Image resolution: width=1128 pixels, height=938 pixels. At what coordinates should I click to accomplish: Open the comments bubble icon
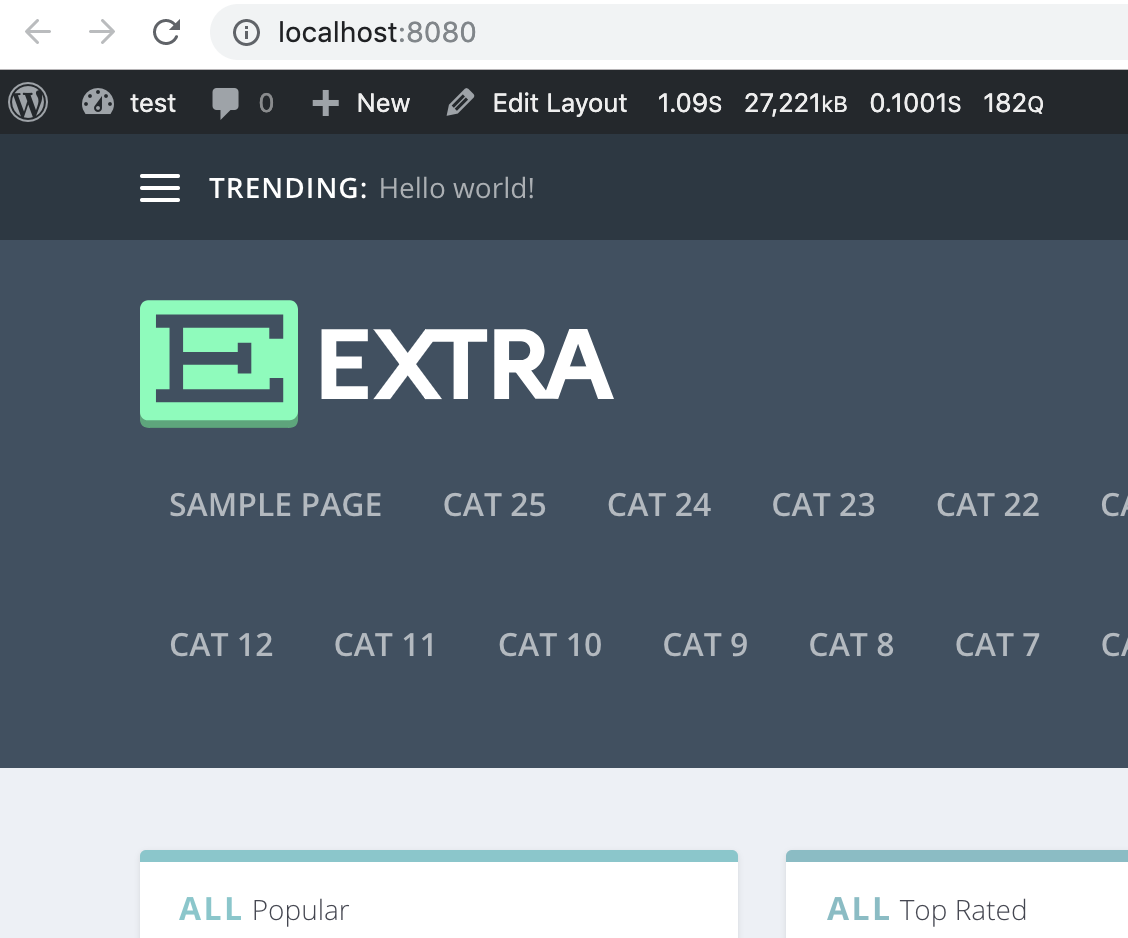pos(225,103)
